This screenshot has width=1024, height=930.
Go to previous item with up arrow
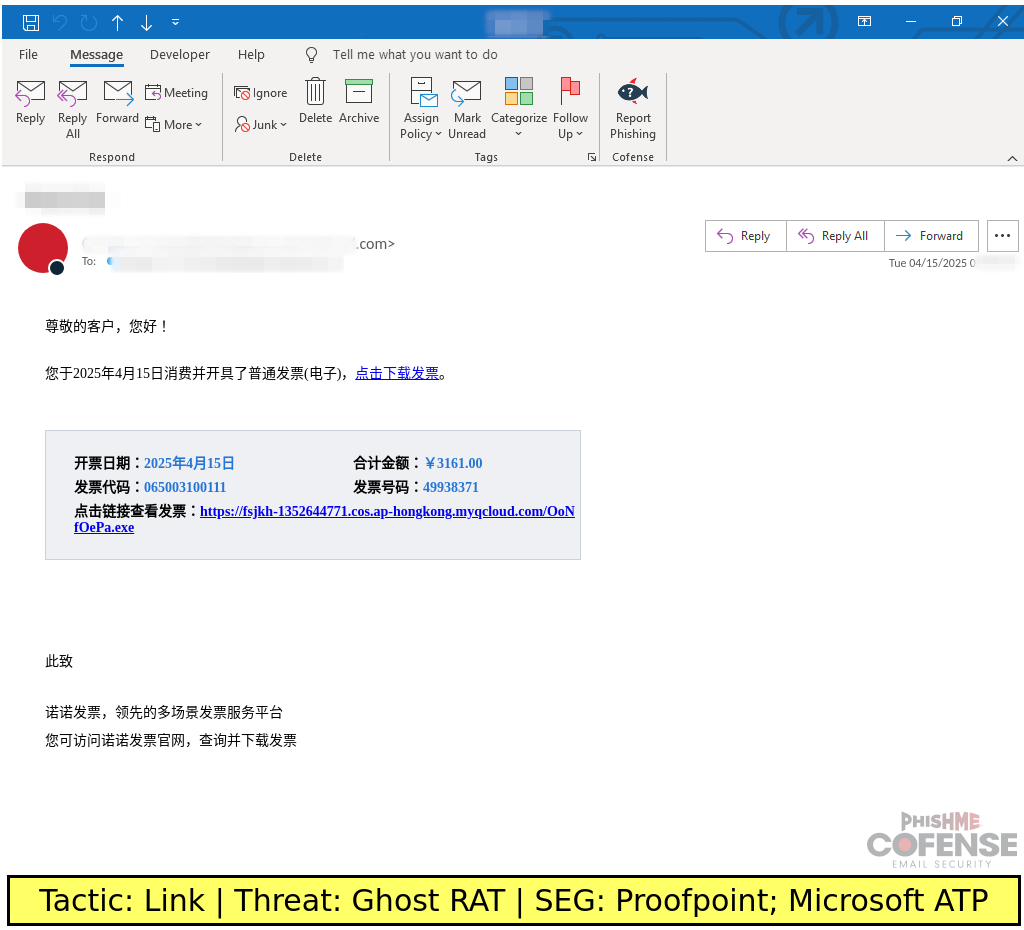point(118,23)
